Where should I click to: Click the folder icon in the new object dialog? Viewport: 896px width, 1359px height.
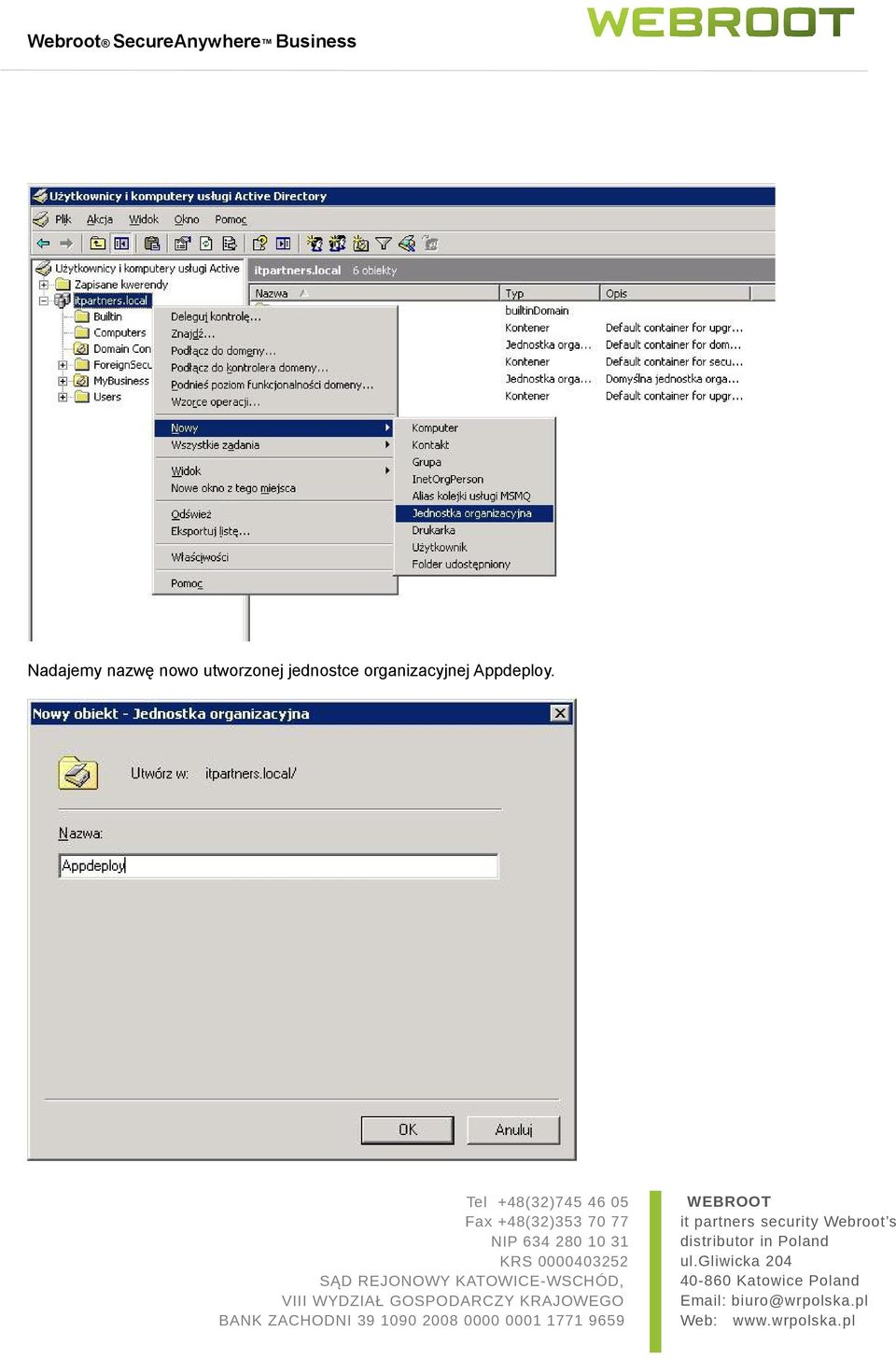(x=78, y=773)
